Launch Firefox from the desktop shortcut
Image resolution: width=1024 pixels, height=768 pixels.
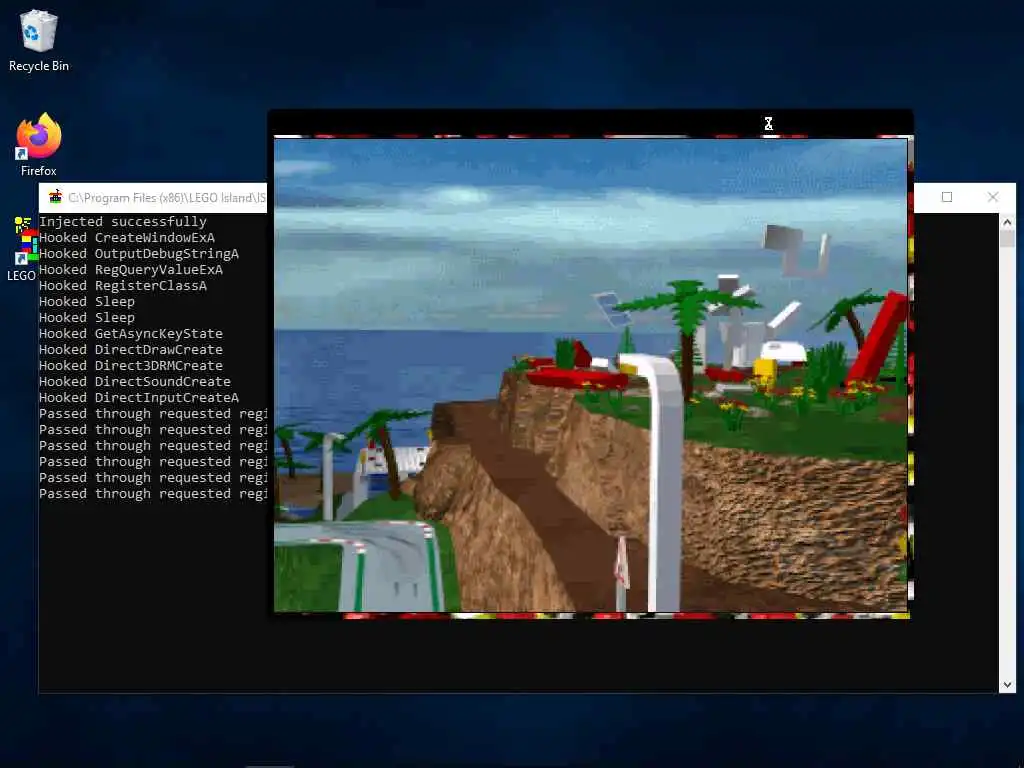pos(39,144)
